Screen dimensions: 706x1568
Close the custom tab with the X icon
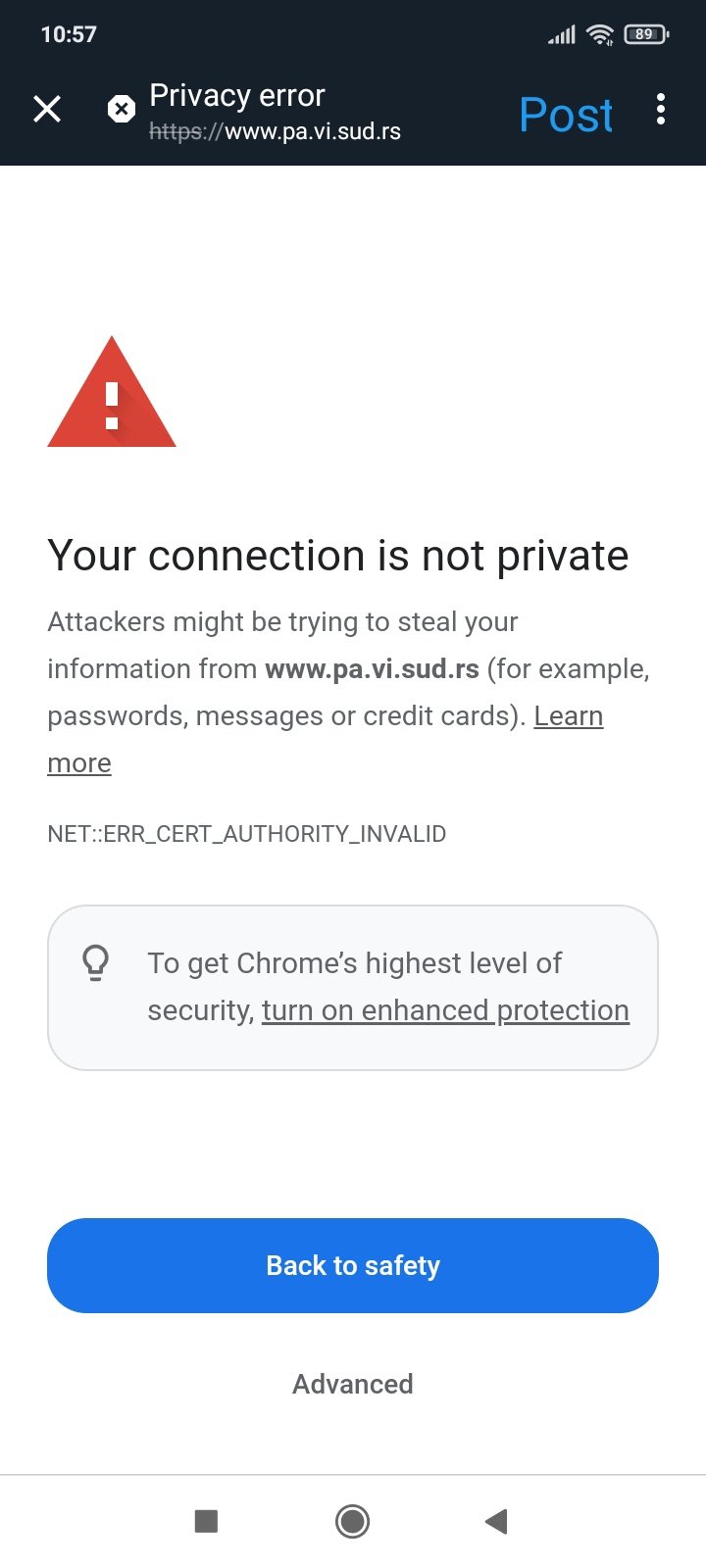pyautogui.click(x=47, y=109)
